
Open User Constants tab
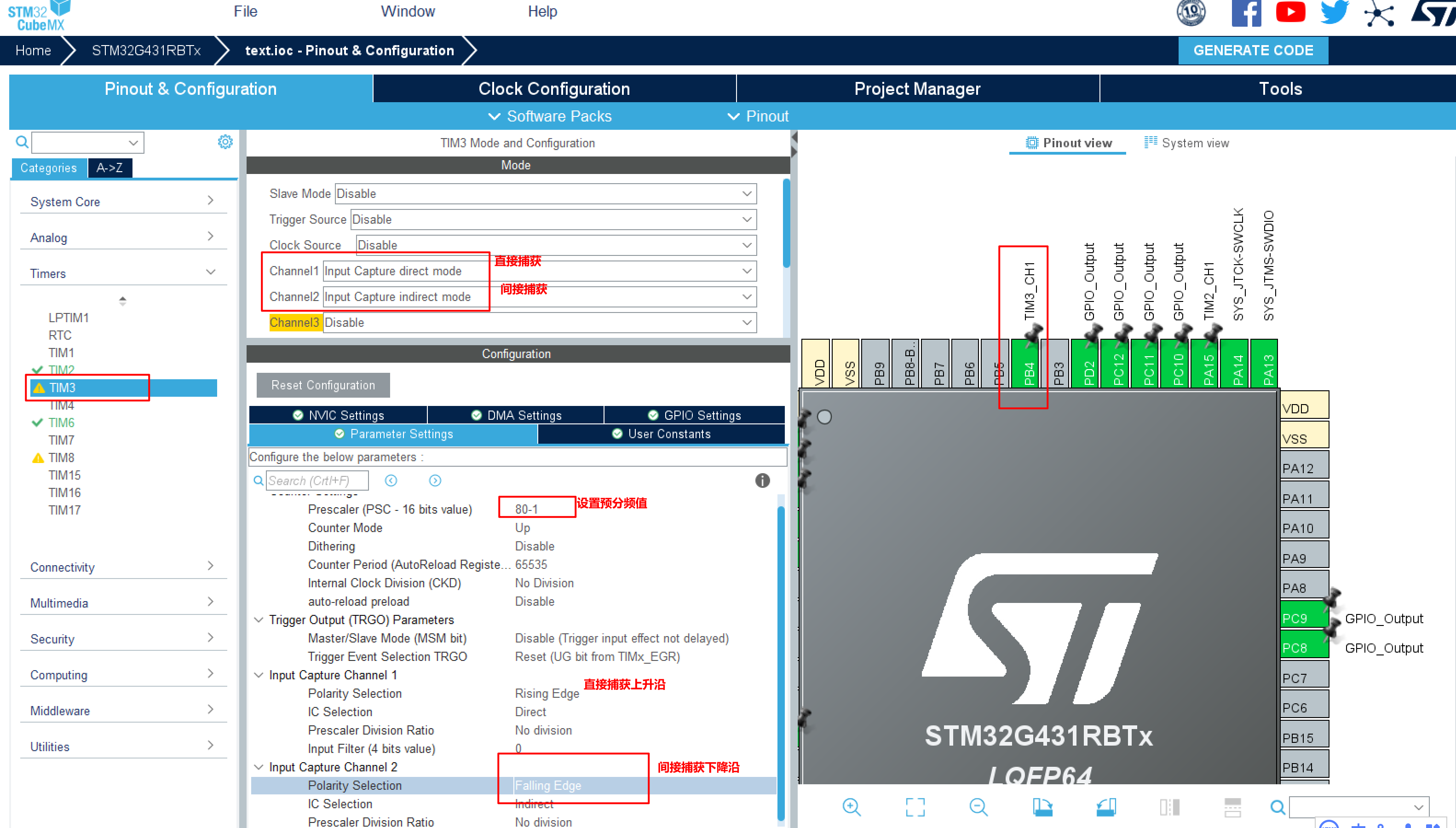(x=661, y=434)
